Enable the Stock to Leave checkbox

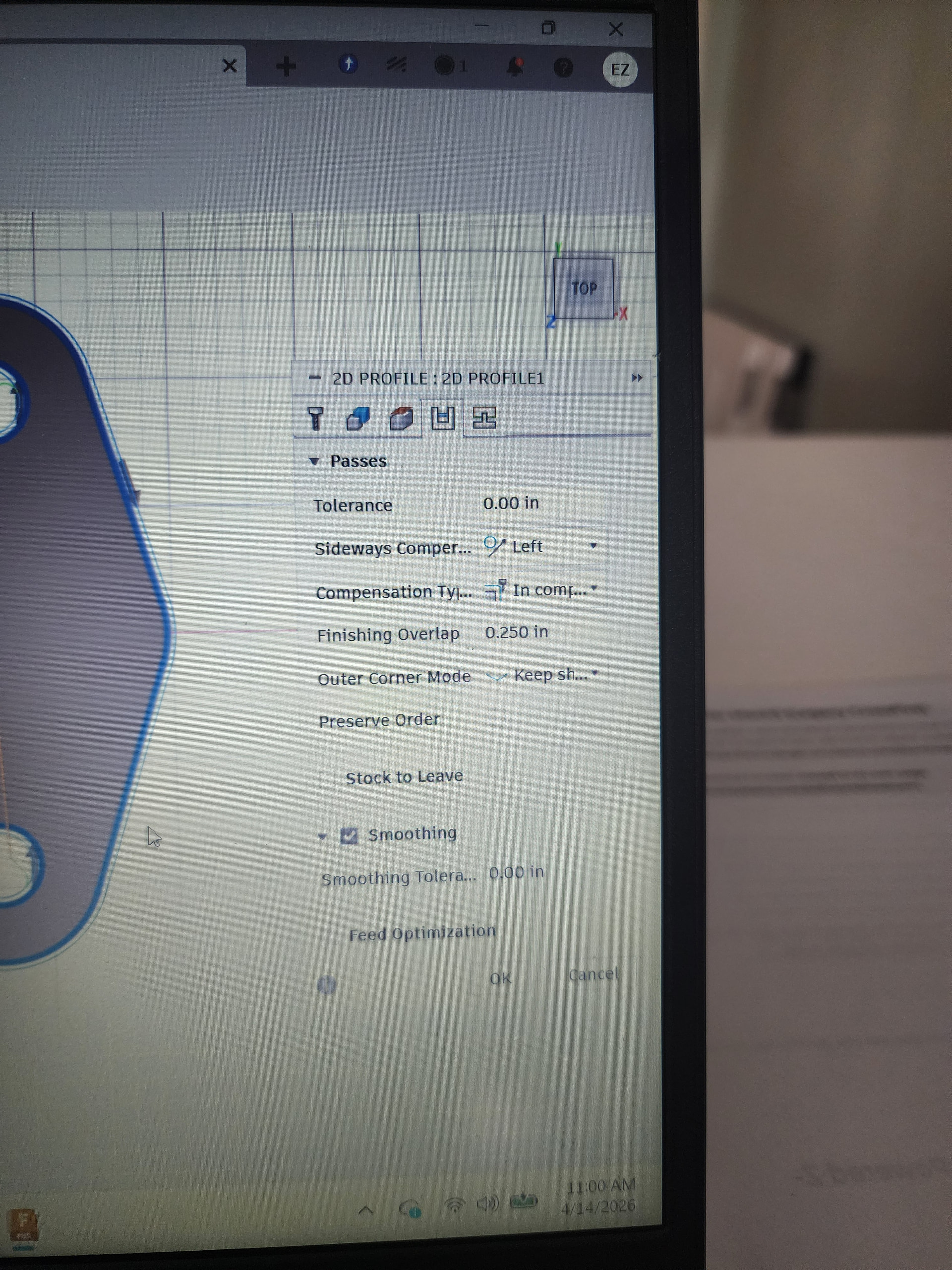[327, 779]
